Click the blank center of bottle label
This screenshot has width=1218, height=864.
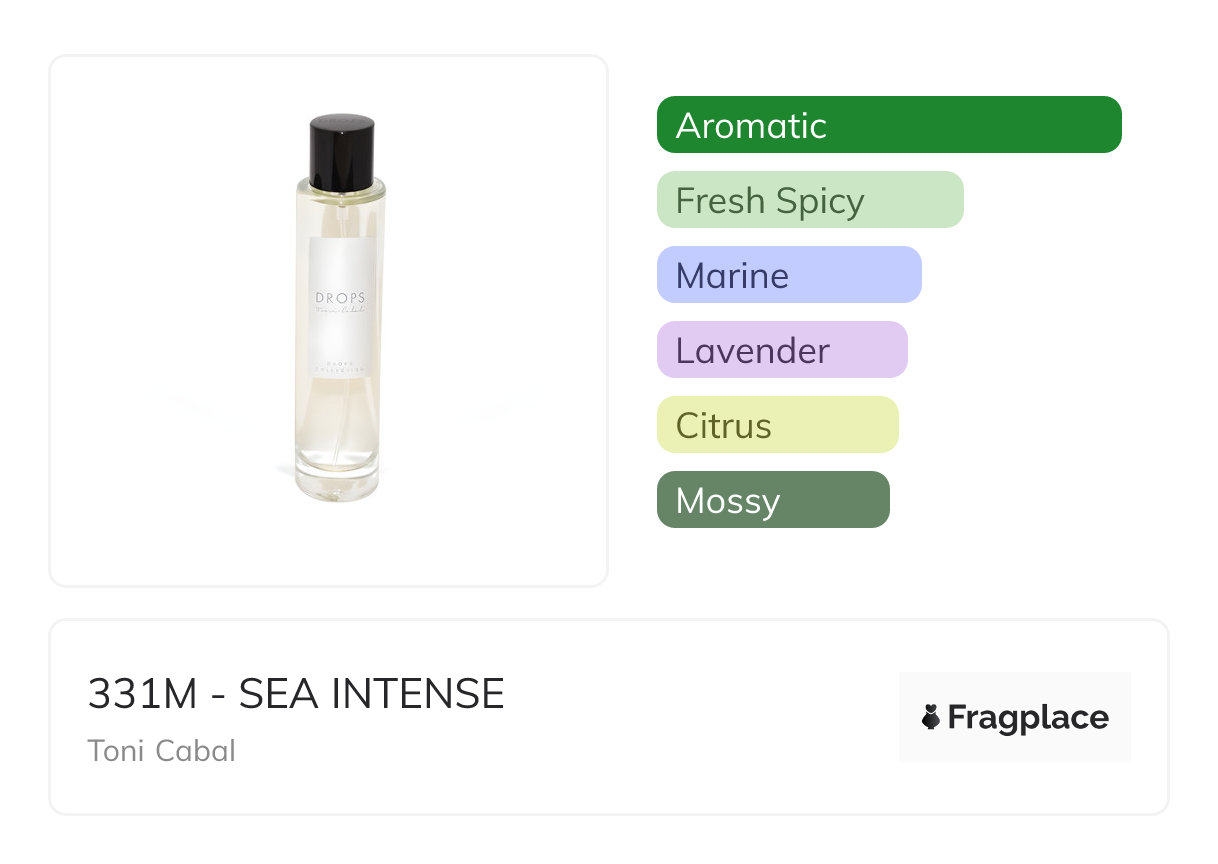(340, 338)
